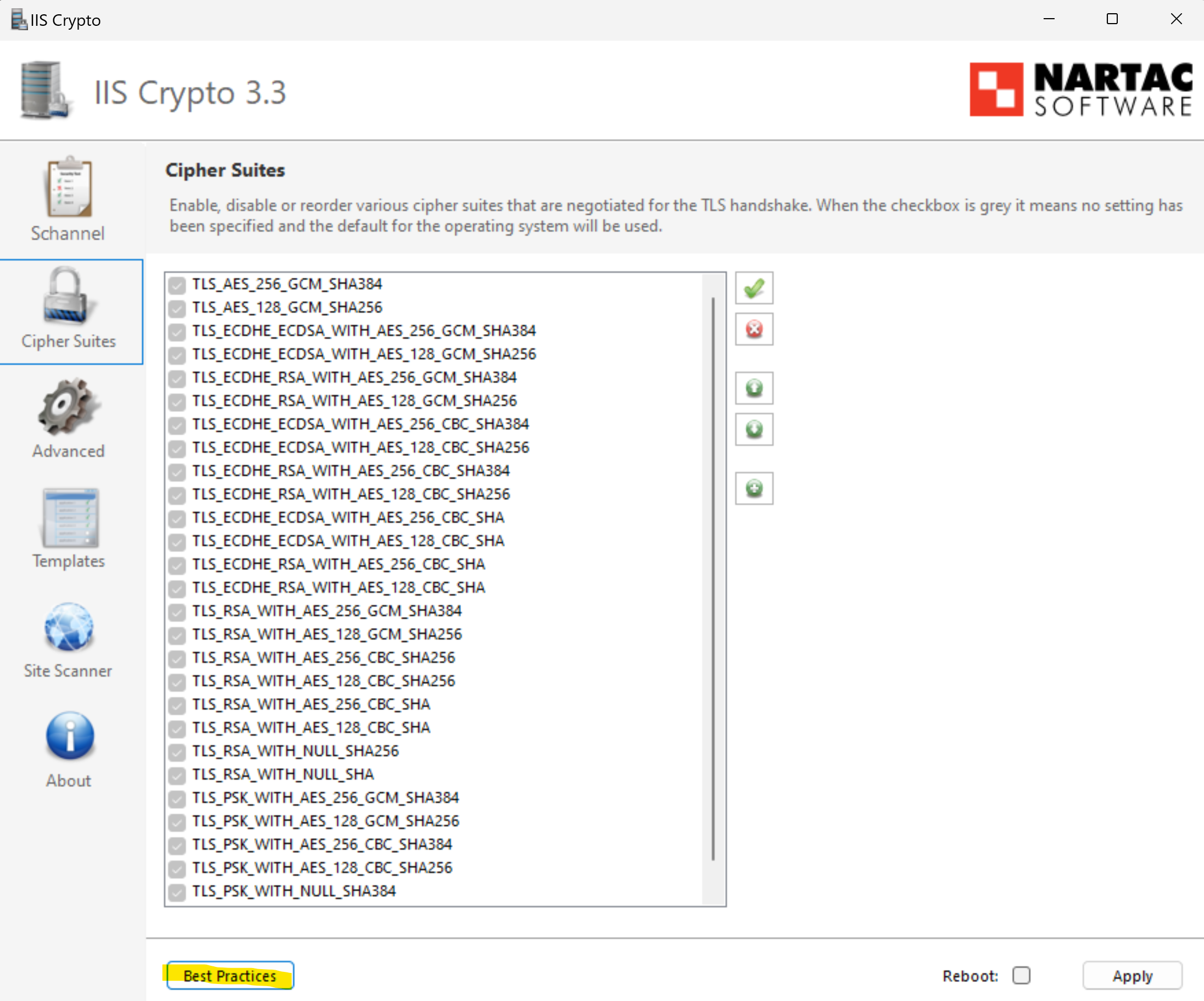1204x1001 pixels.
Task: Click the red X disable-all button
Action: [x=754, y=329]
